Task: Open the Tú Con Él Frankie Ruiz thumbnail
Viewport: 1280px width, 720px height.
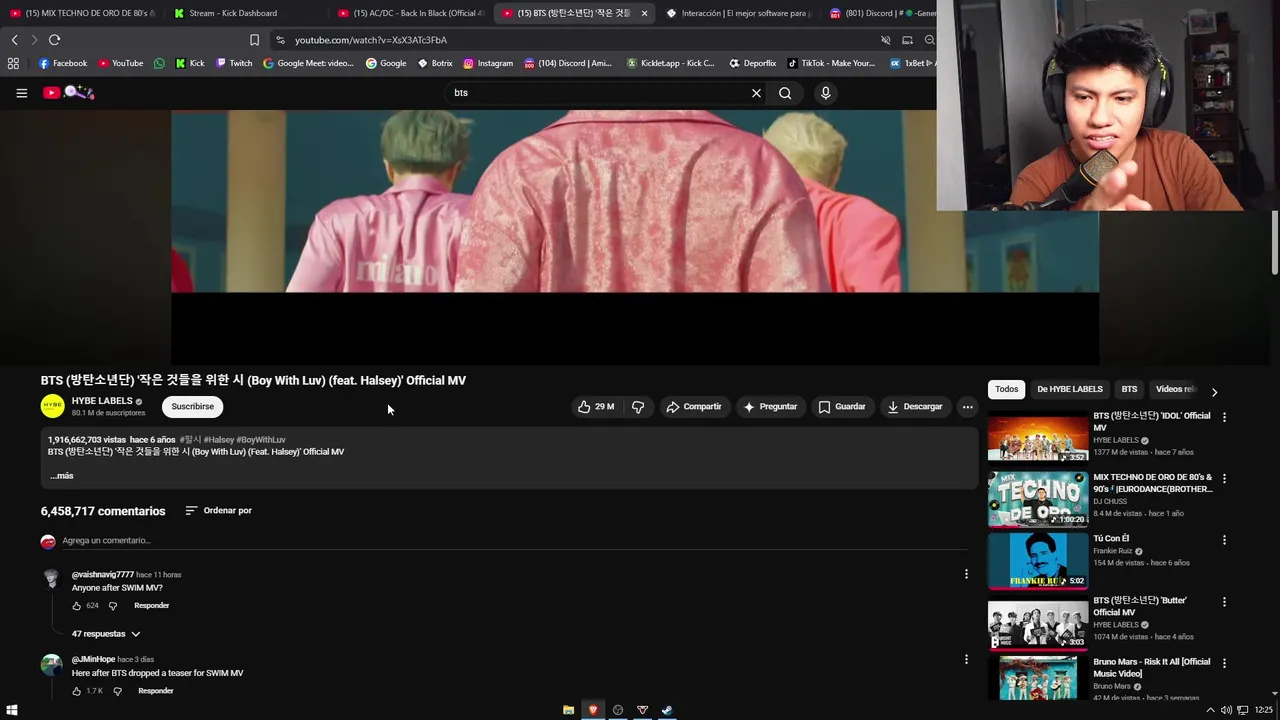Action: pos(1038,561)
